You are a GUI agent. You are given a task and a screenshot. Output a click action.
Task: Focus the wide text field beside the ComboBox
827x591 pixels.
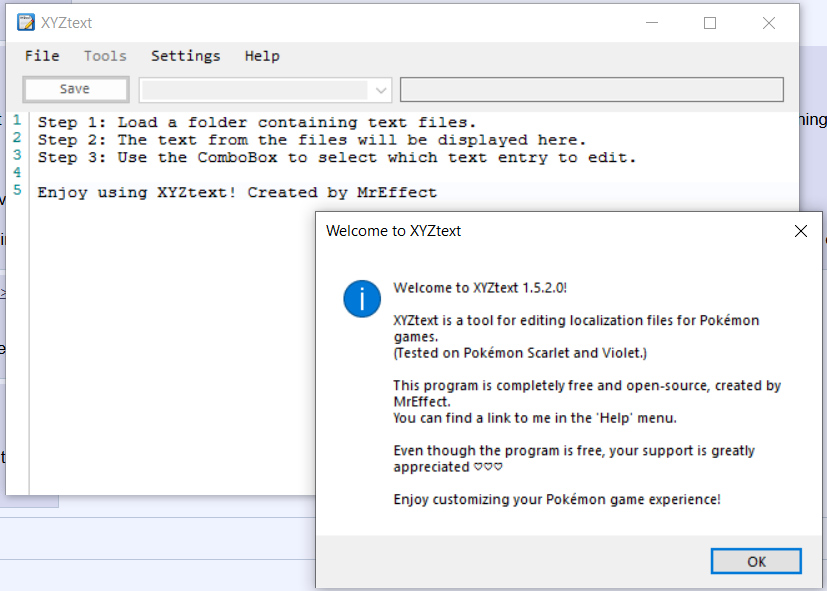pyautogui.click(x=591, y=90)
